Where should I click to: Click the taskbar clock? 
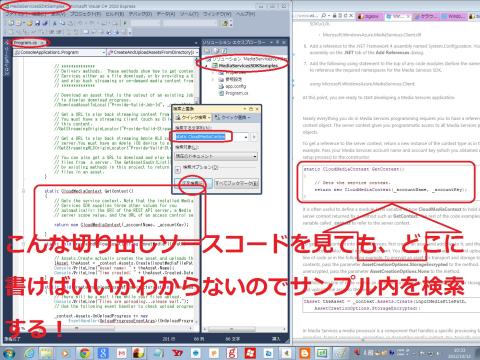(461, 353)
